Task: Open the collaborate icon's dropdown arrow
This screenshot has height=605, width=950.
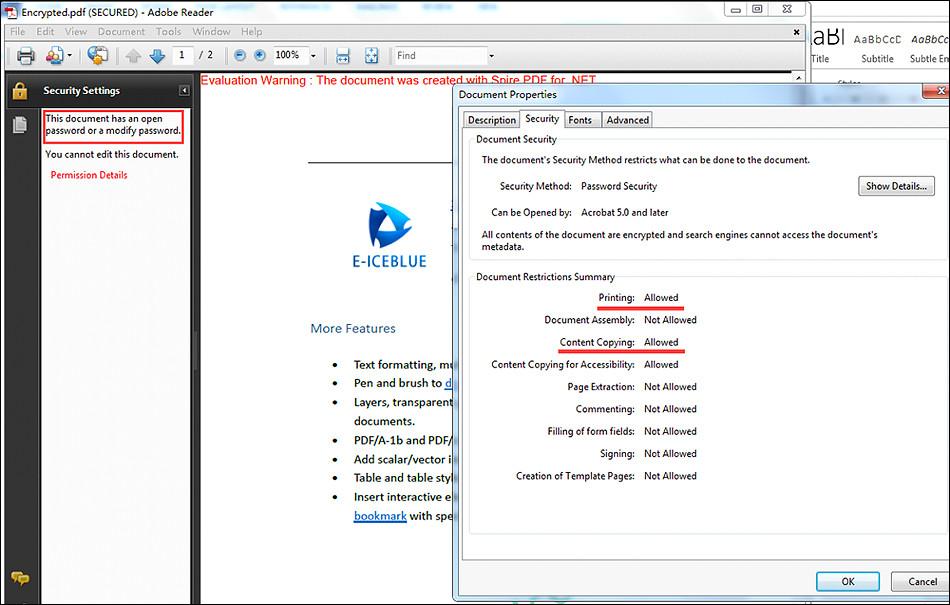Action: pos(70,56)
